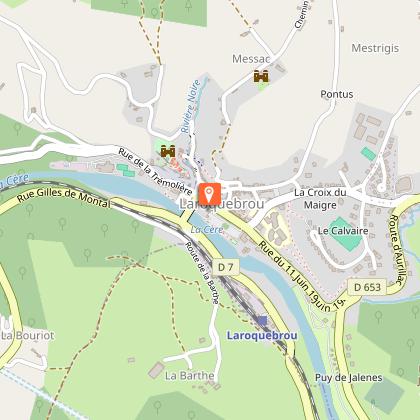420x420 pixels.
Task: Click the Puy de Jalenes label
Action: coord(348,378)
